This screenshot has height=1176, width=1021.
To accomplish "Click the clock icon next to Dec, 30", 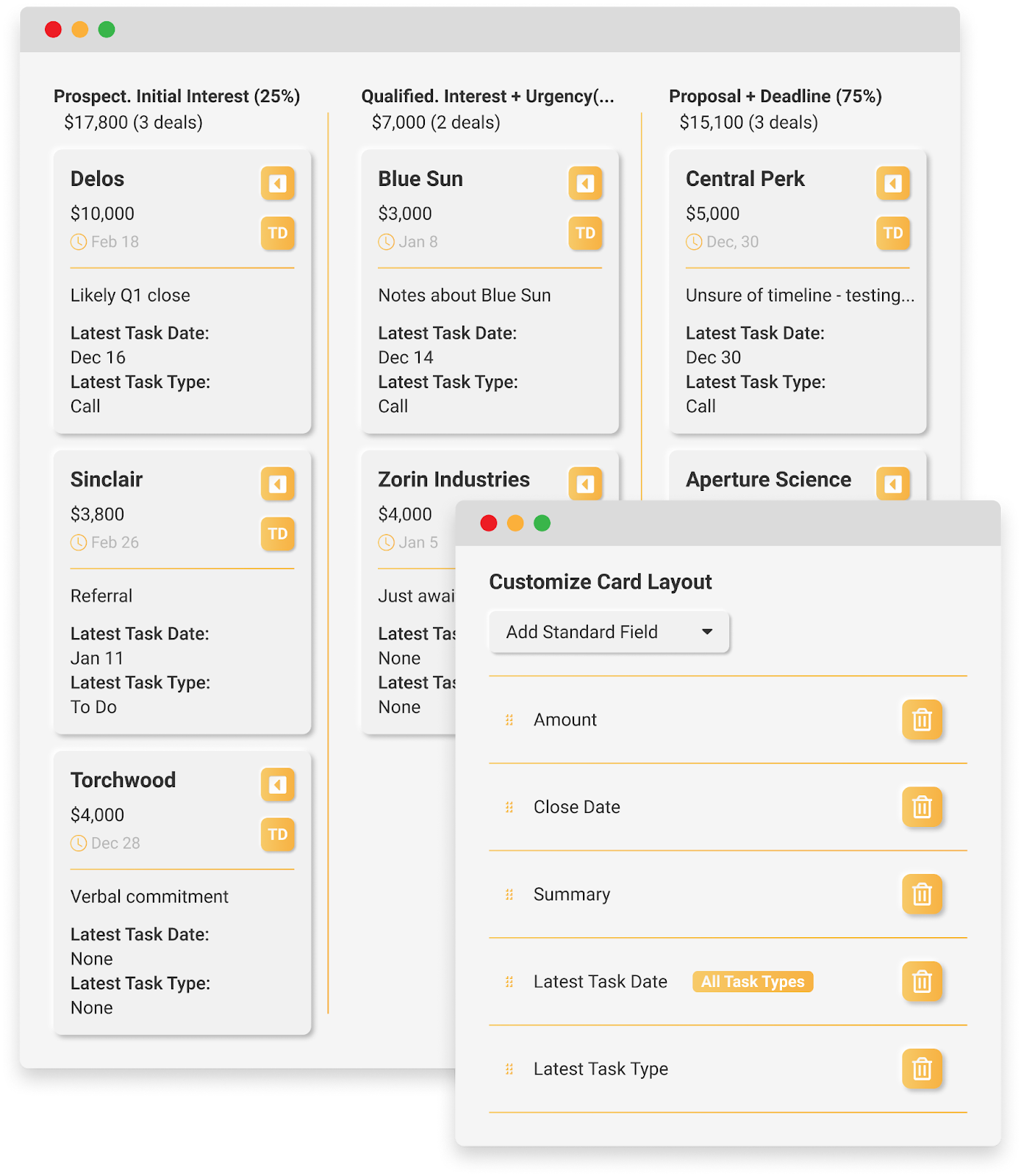I will point(694,242).
